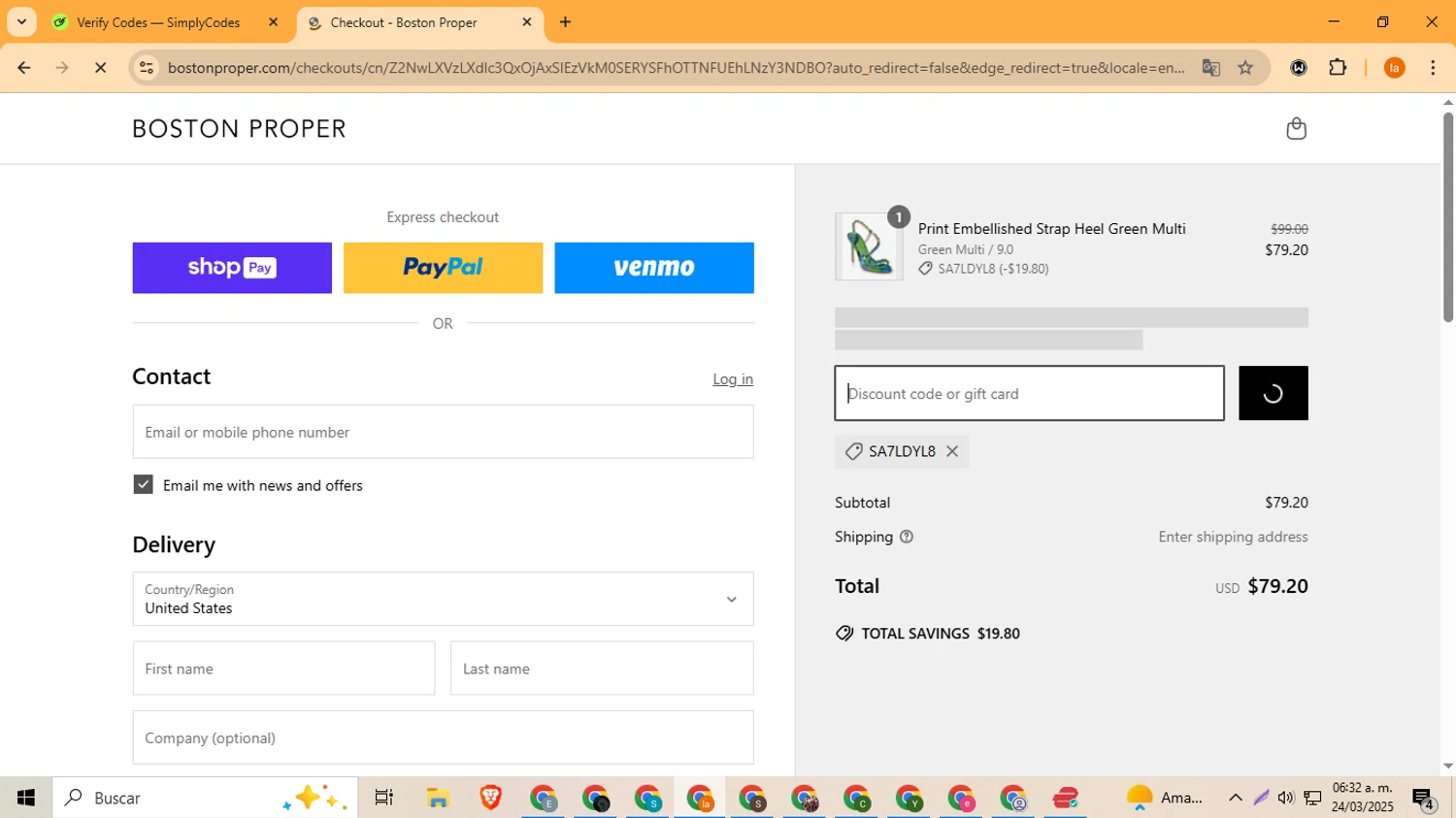Click the Enter shipping address text
This screenshot has height=818, width=1456.
click(1233, 537)
